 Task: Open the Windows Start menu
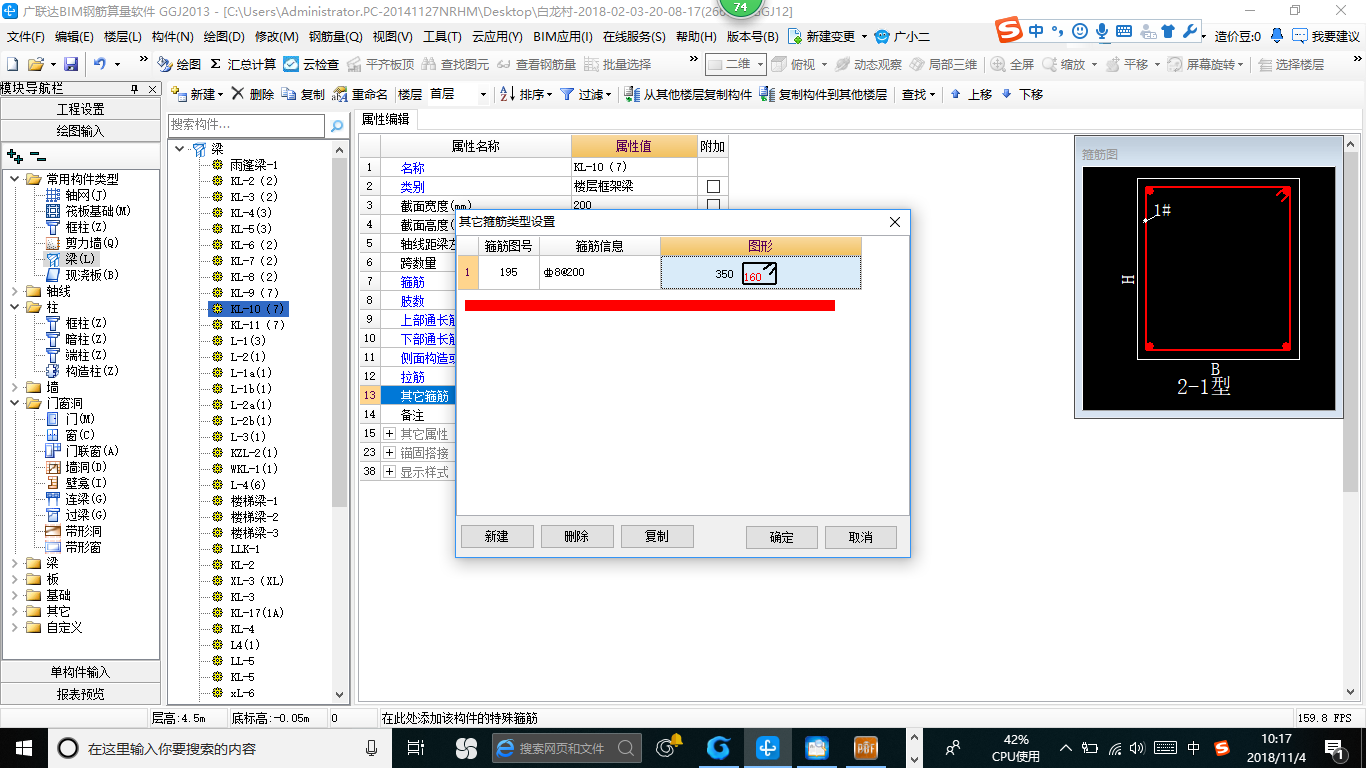tap(23, 747)
